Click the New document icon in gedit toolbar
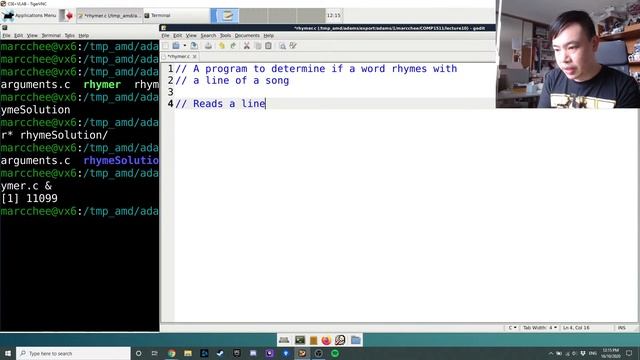The height and width of the screenshot is (360, 640). point(166,46)
